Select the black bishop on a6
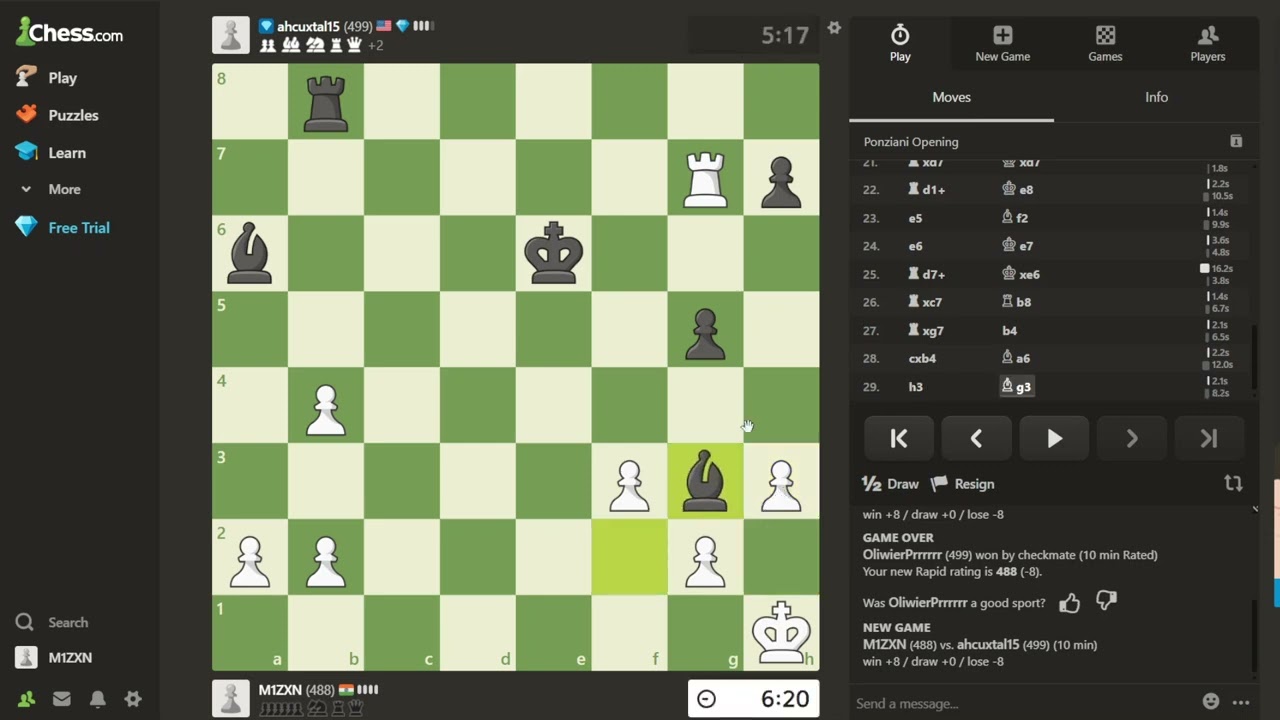 click(249, 254)
